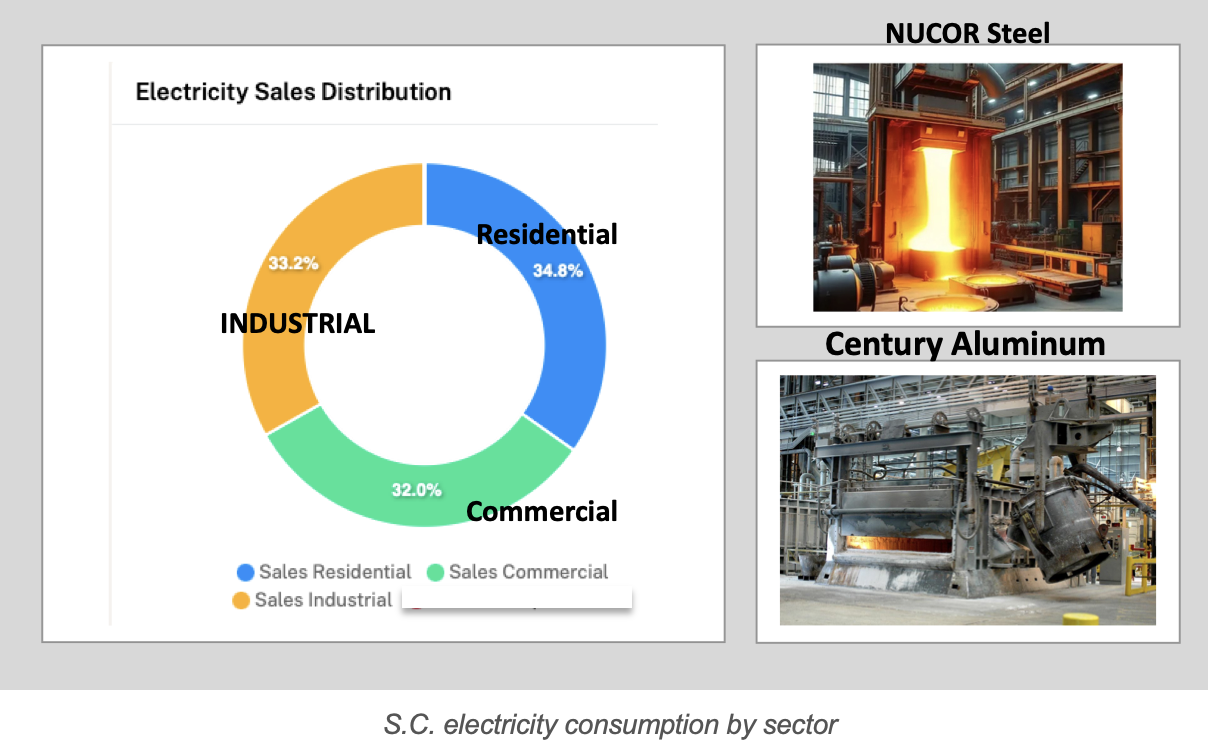Click the partially hidden red legend dot
Screen dimensions: 1208x748
coord(414,606)
